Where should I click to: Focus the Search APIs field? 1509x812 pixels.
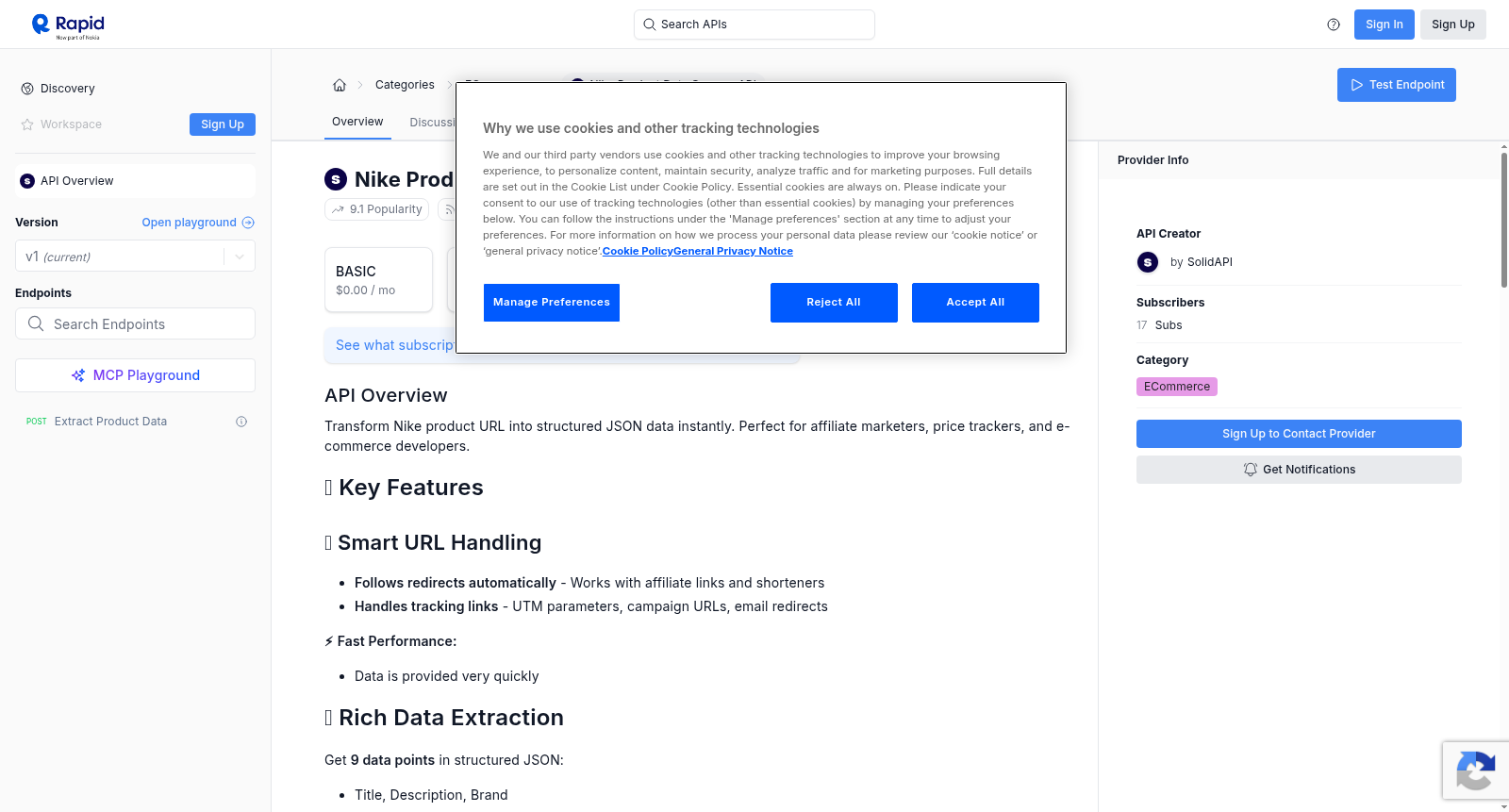point(754,25)
